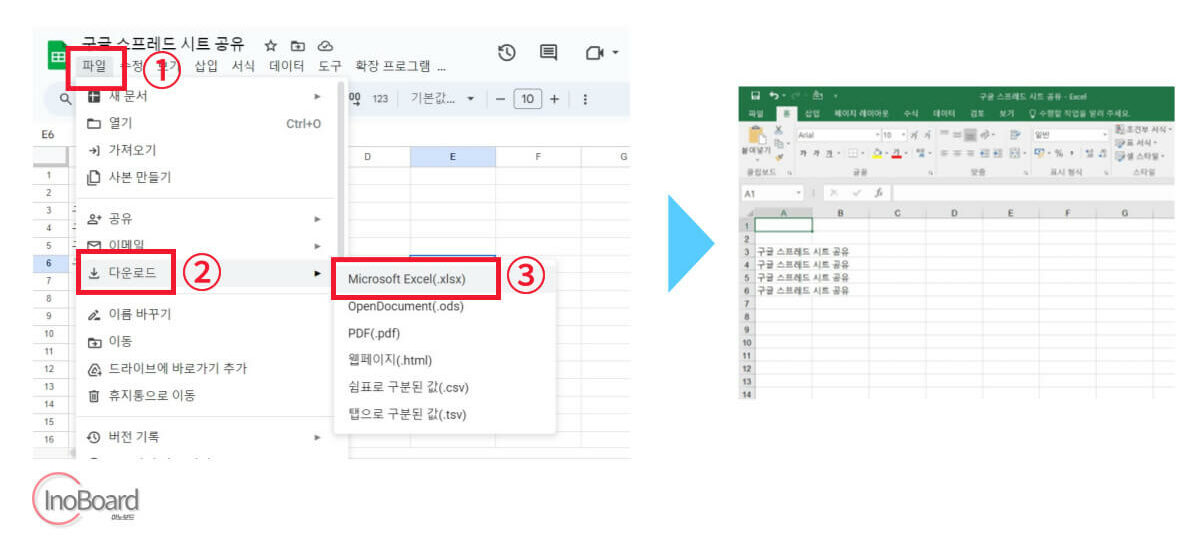Screen dimensions: 1200x543
Task: Expand the 공유 submenu
Action: point(317,218)
